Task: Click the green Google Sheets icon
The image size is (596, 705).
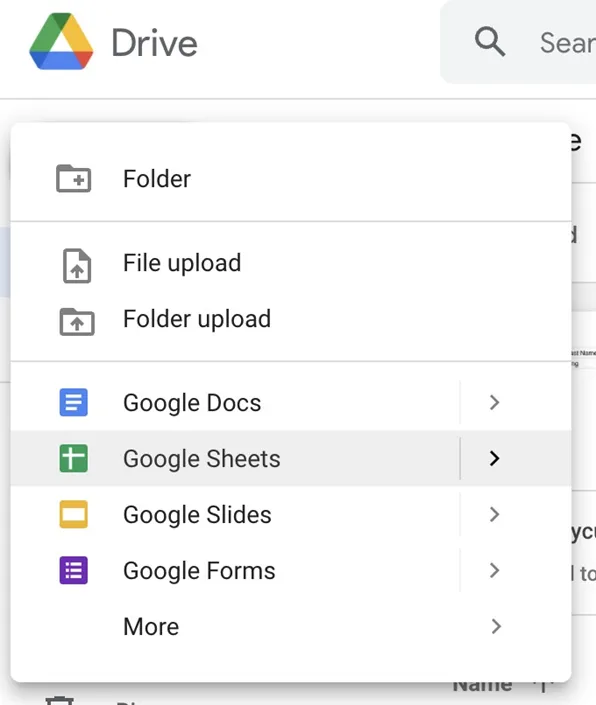Action: (74, 458)
